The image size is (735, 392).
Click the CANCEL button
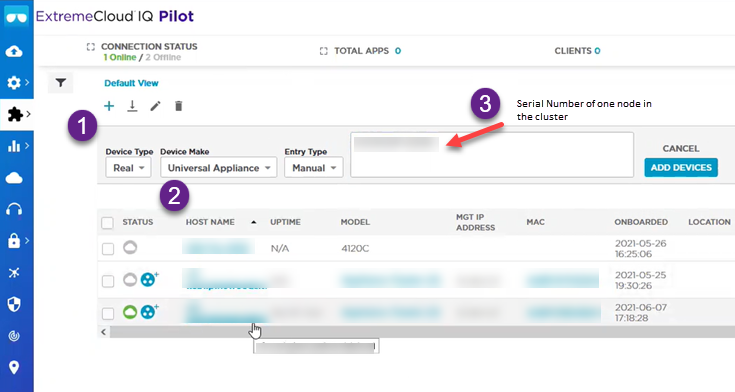(681, 148)
